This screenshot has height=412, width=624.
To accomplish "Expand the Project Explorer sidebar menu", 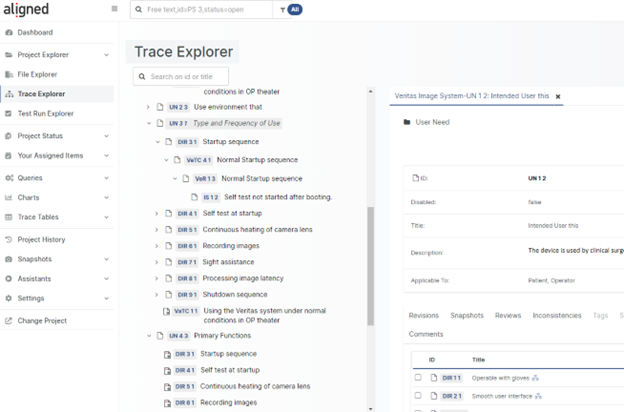I will coord(107,55).
